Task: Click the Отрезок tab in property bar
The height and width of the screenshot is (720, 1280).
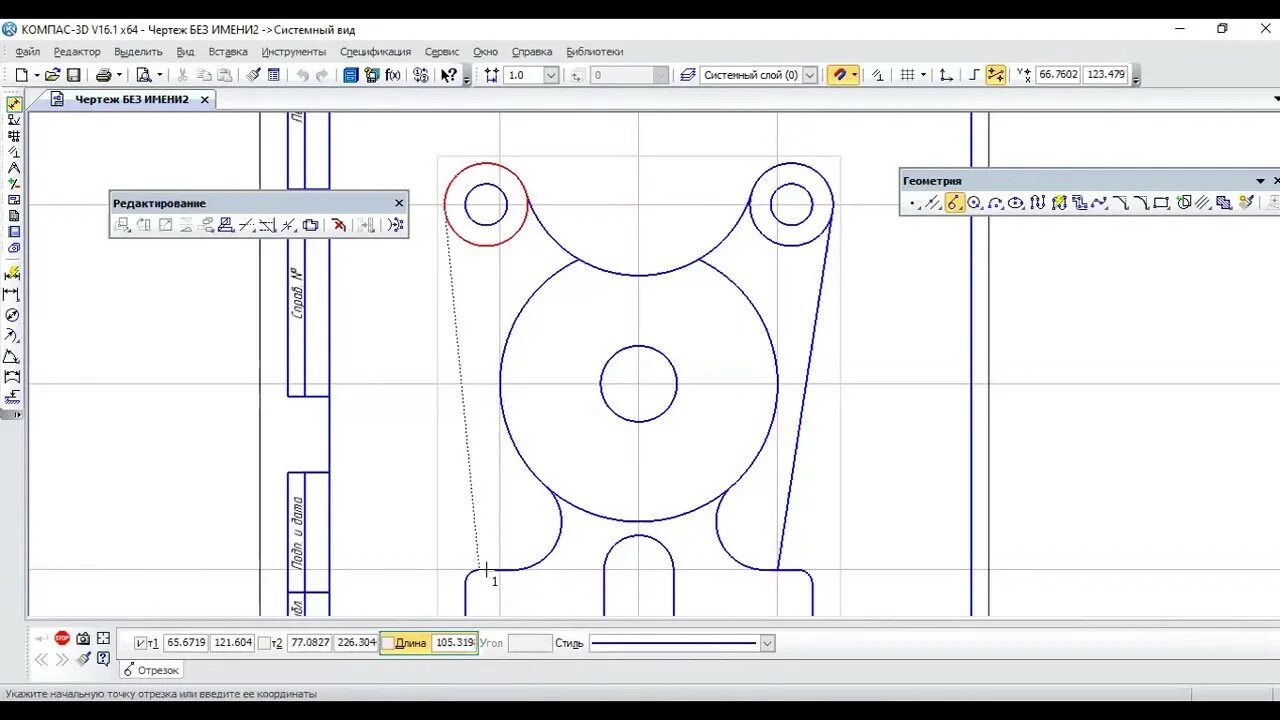Action: click(x=150, y=670)
